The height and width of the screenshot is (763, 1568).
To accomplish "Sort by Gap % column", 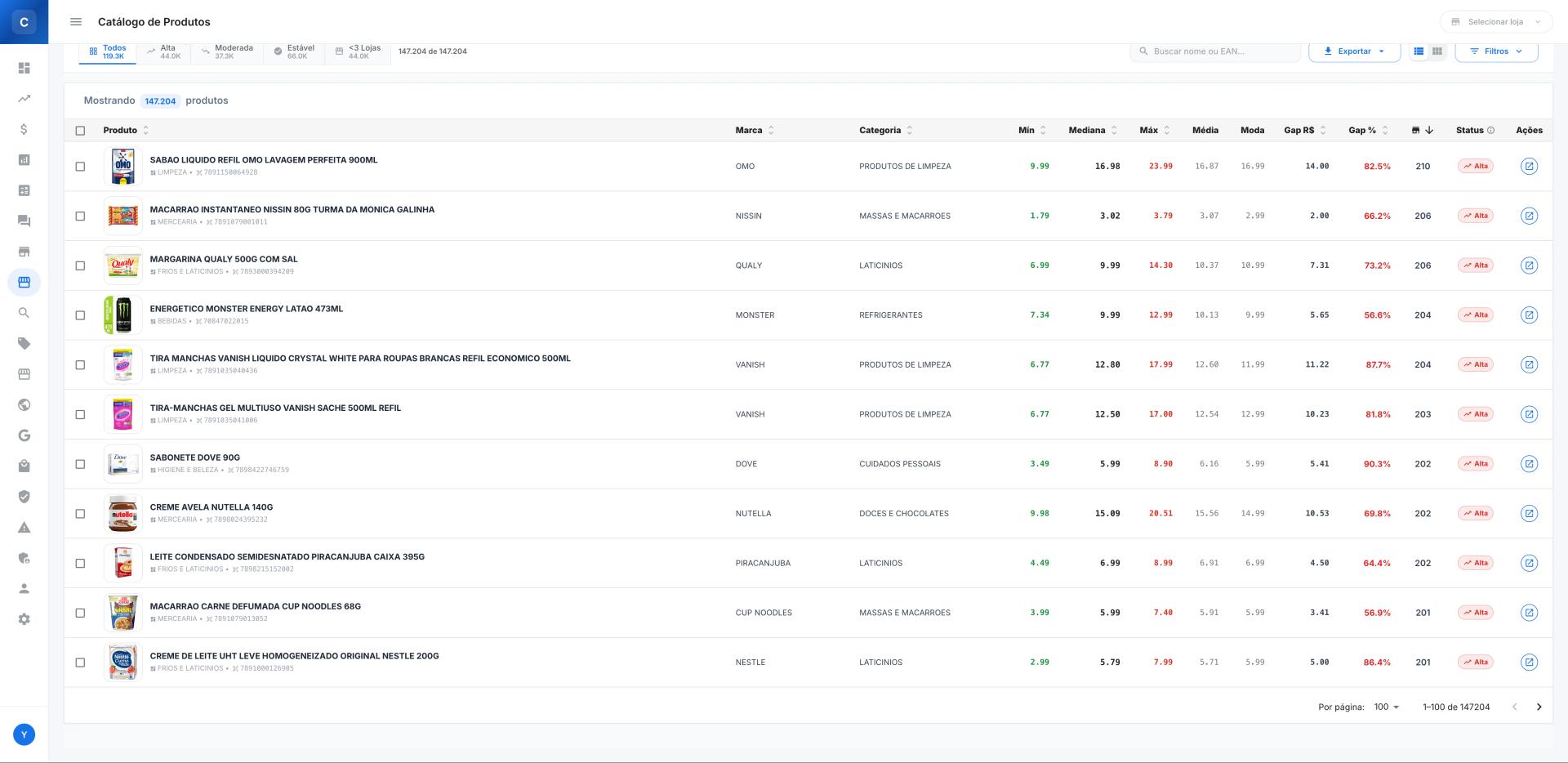I will point(1368,131).
